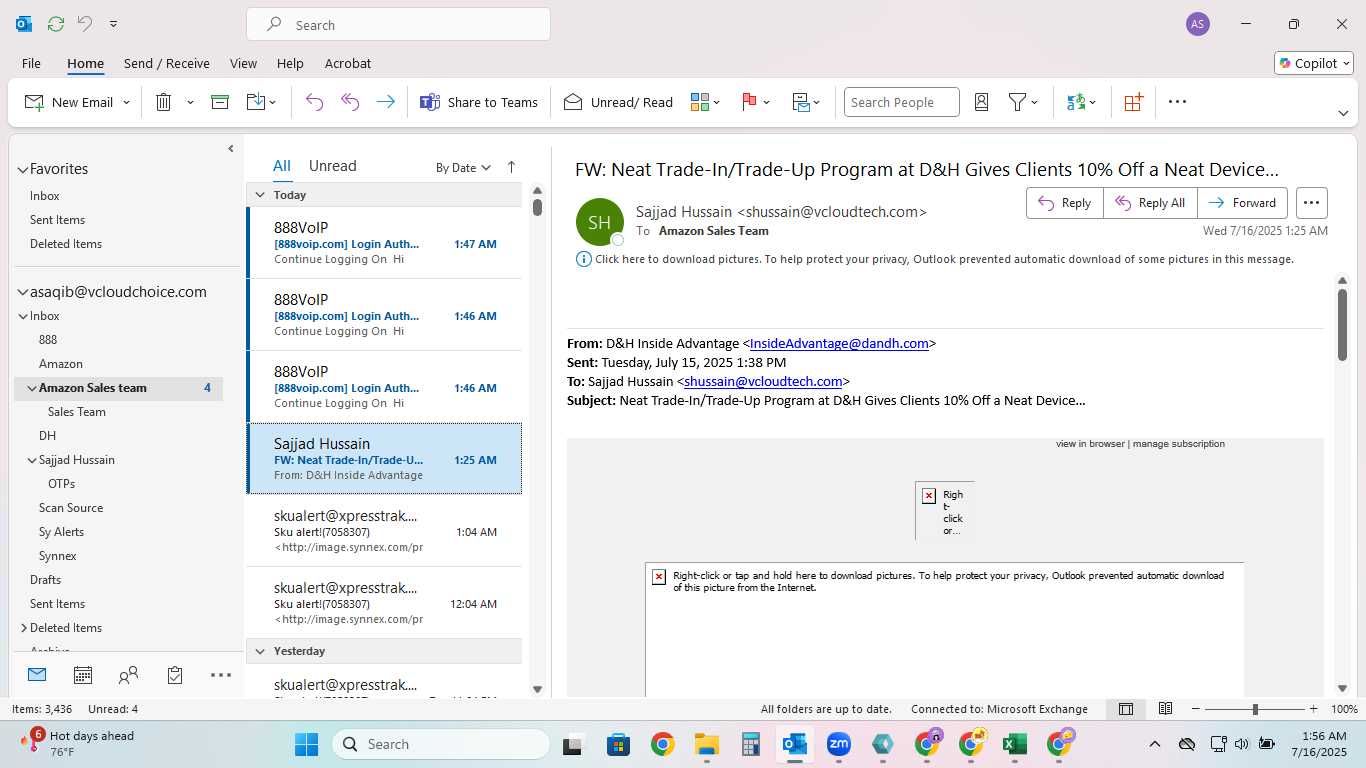
Task: Open the Tasks clipboard icon
Action: click(175, 675)
